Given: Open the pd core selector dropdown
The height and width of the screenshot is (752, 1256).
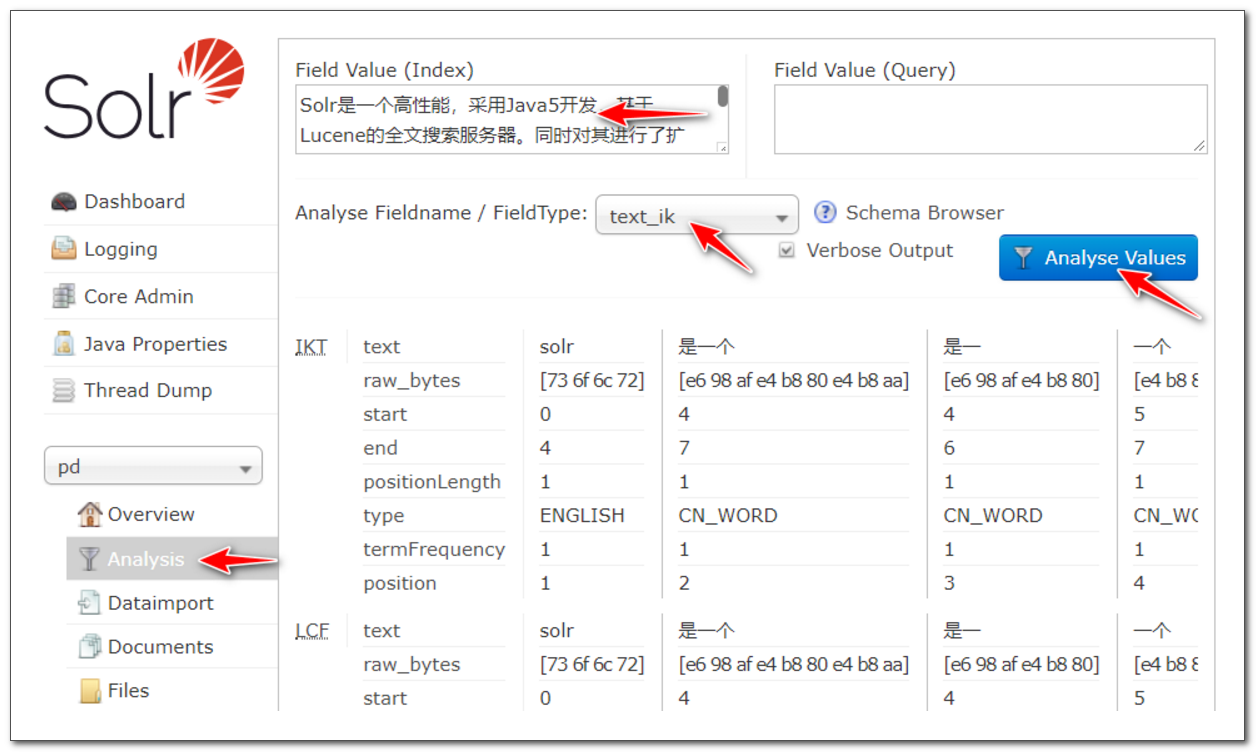Looking at the screenshot, I should coord(153,467).
